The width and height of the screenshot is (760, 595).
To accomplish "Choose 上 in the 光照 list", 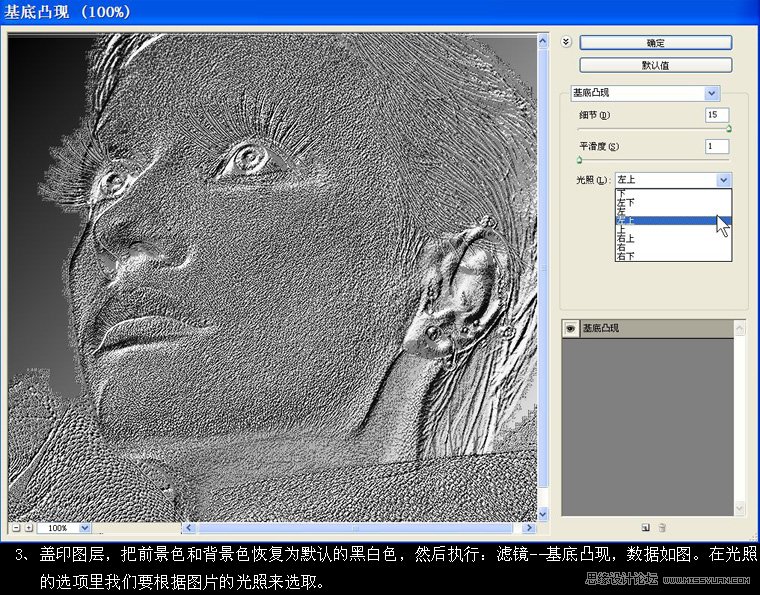I will click(x=673, y=230).
